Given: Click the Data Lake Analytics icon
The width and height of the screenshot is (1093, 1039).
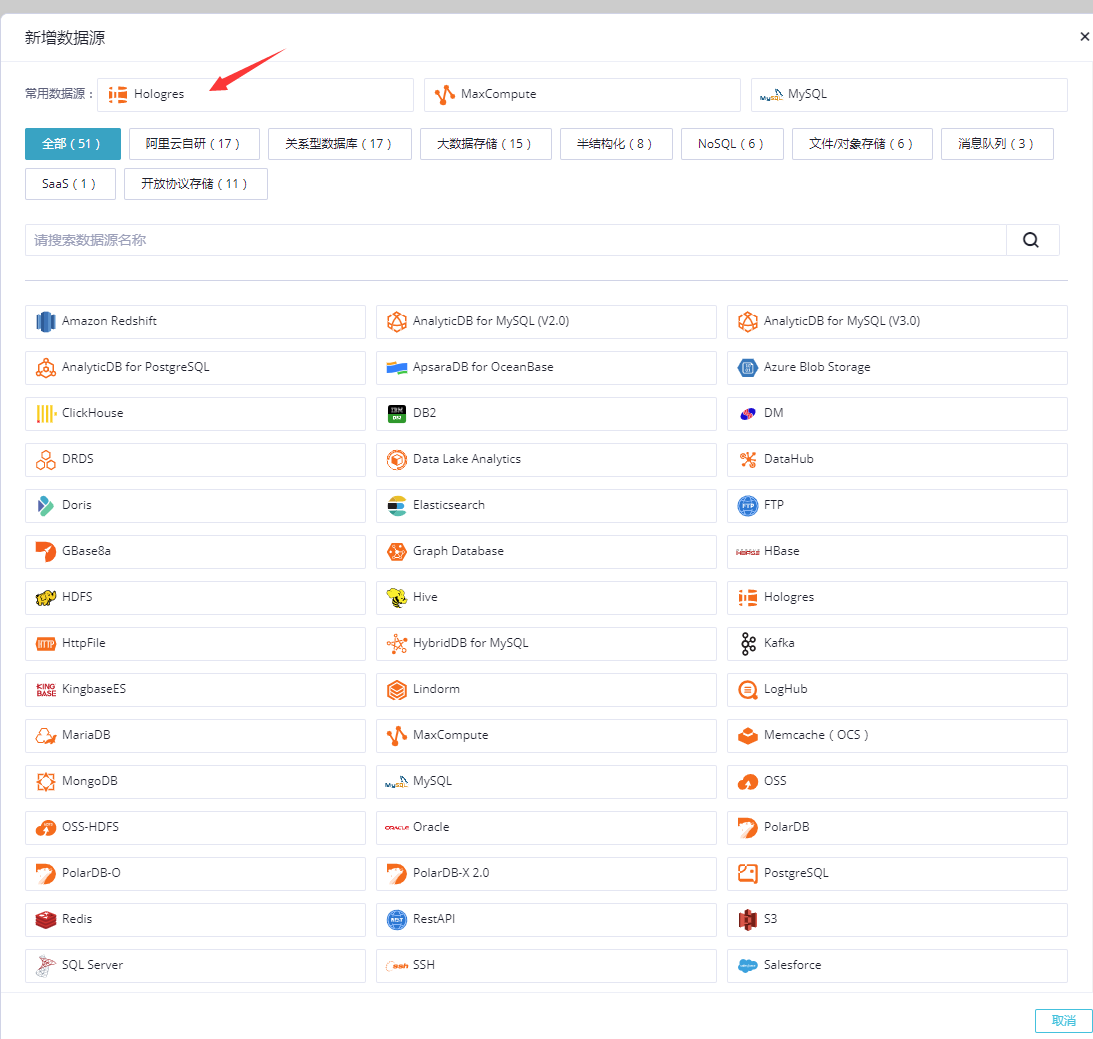Looking at the screenshot, I should pyautogui.click(x=397, y=460).
